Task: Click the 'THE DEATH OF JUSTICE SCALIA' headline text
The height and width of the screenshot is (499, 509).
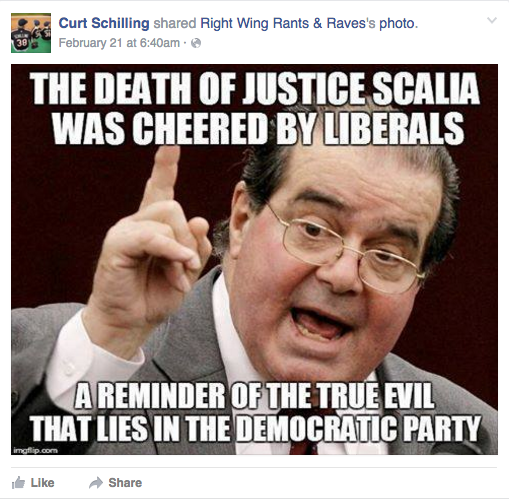Action: pos(255,88)
